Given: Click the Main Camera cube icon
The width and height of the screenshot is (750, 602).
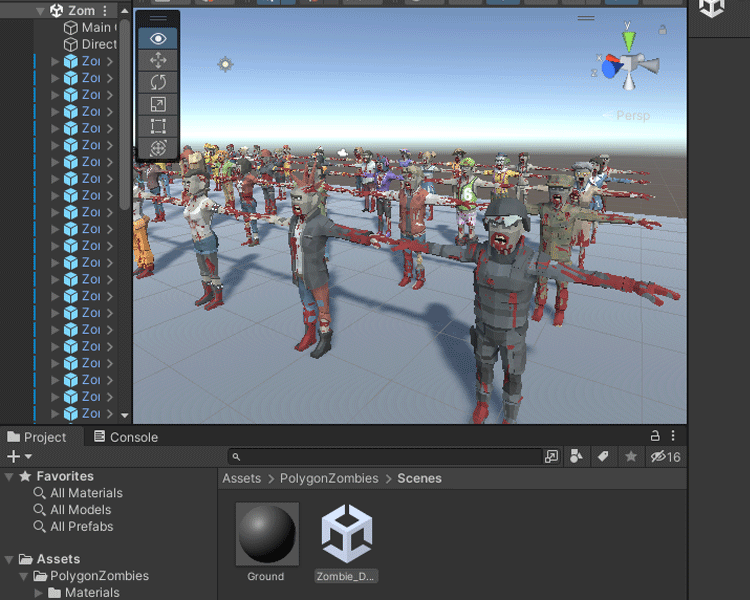Looking at the screenshot, I should point(71,28).
